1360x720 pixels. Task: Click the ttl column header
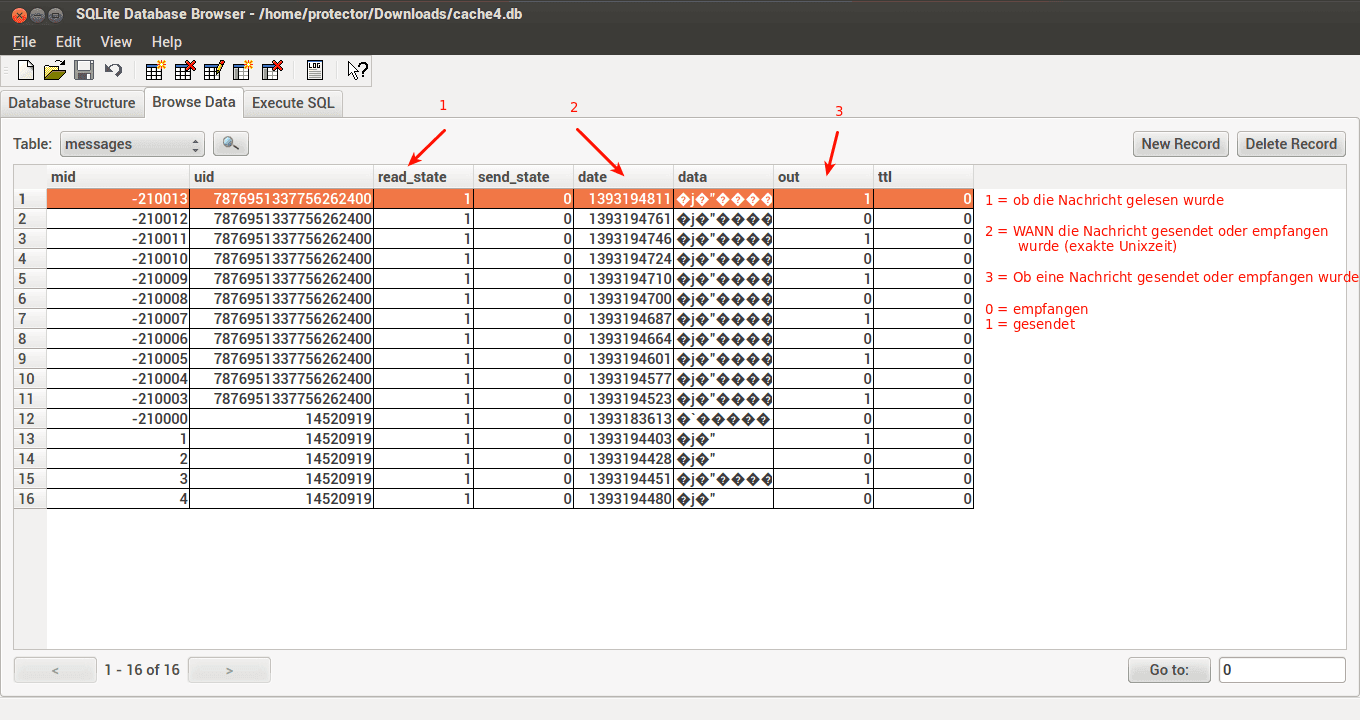[x=924, y=177]
